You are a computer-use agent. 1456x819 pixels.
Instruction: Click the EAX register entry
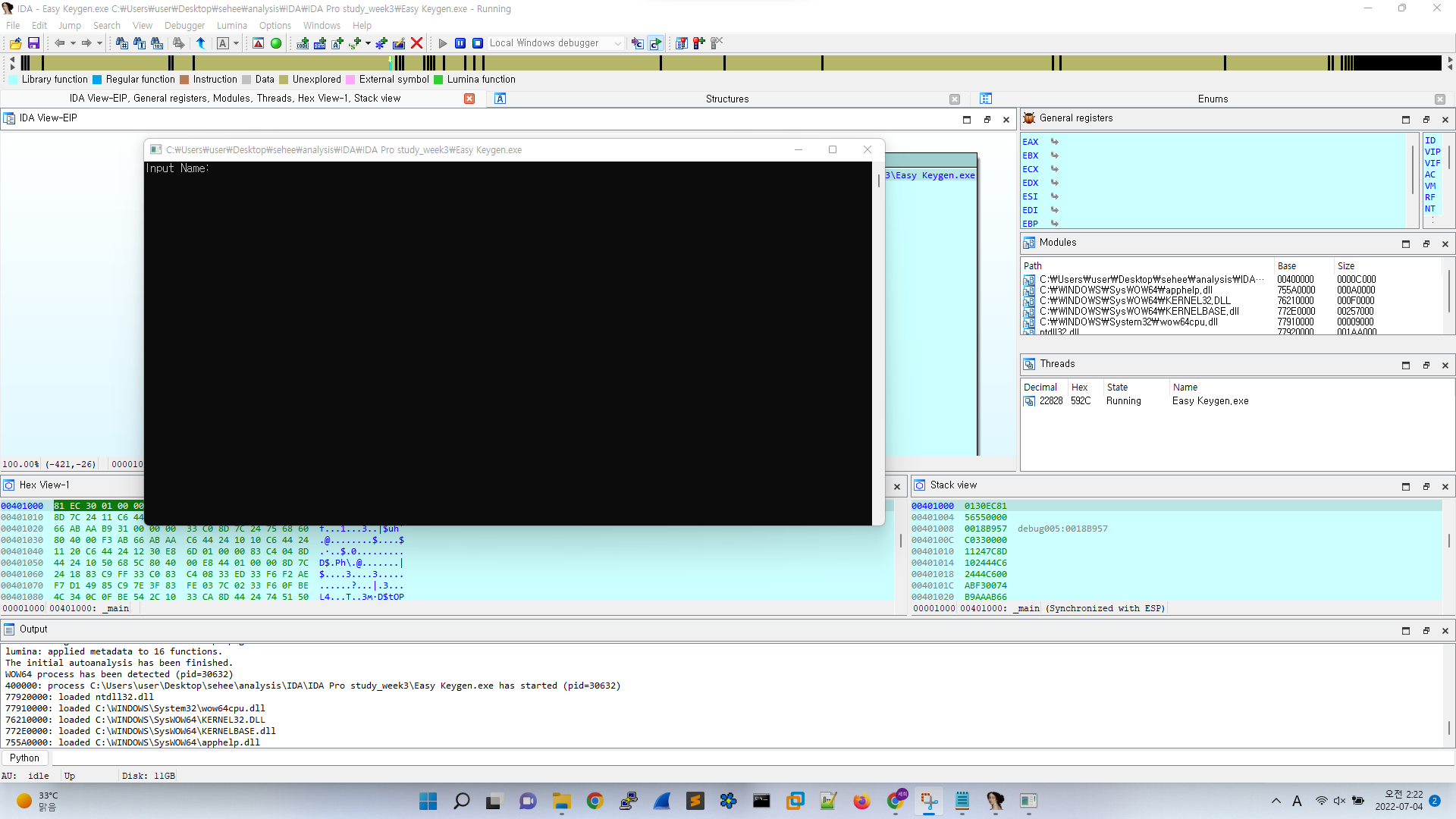[x=1030, y=142]
